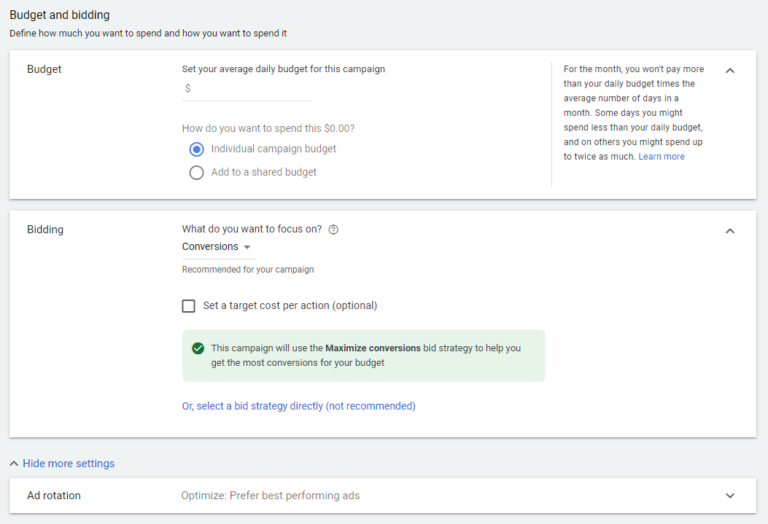Focus the average daily budget input field

pos(246,89)
